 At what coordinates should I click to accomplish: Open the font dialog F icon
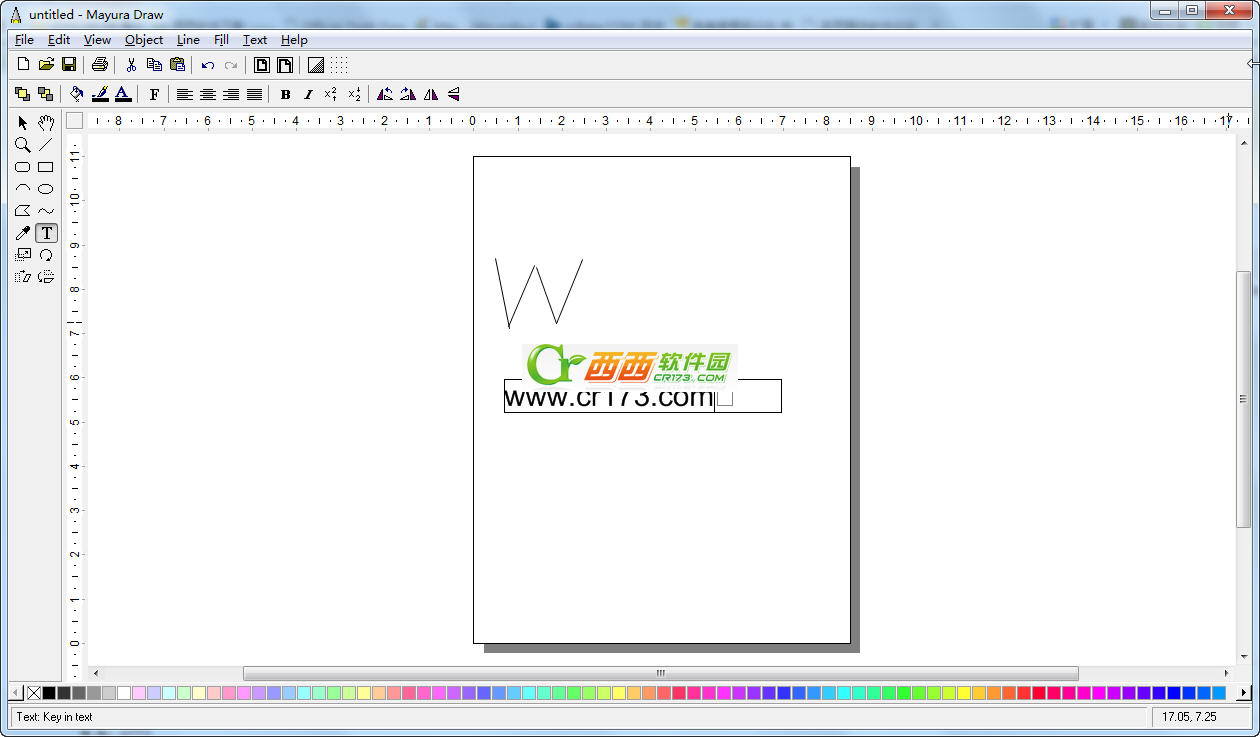pyautogui.click(x=154, y=94)
